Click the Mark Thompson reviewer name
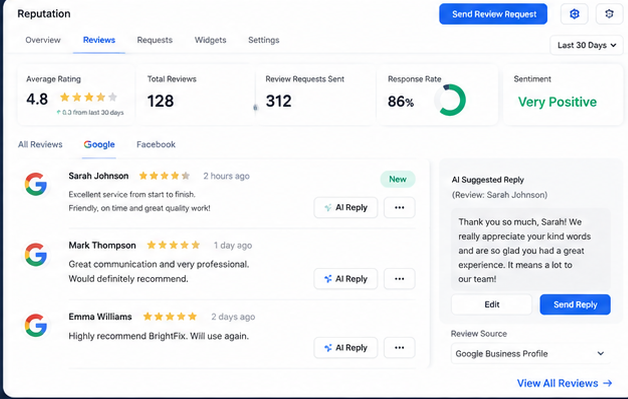 point(102,245)
